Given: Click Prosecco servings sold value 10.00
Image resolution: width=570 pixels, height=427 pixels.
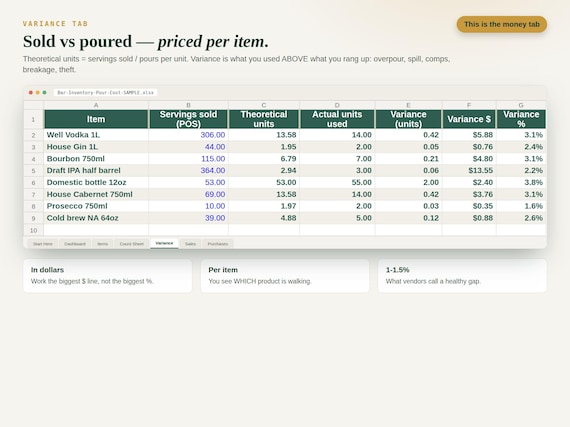Looking at the screenshot, I should pos(188,206).
